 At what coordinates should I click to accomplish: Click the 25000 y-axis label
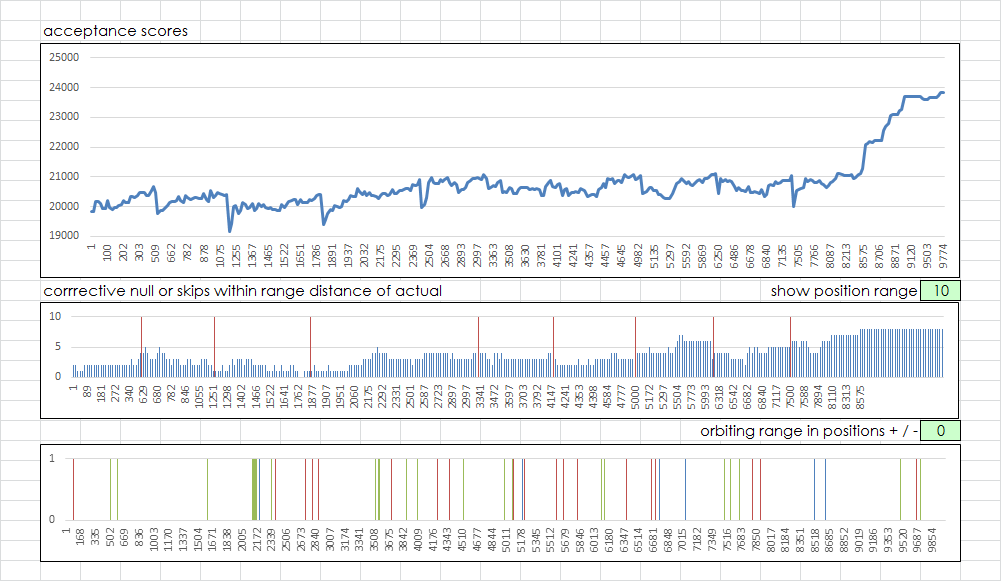tap(64, 57)
